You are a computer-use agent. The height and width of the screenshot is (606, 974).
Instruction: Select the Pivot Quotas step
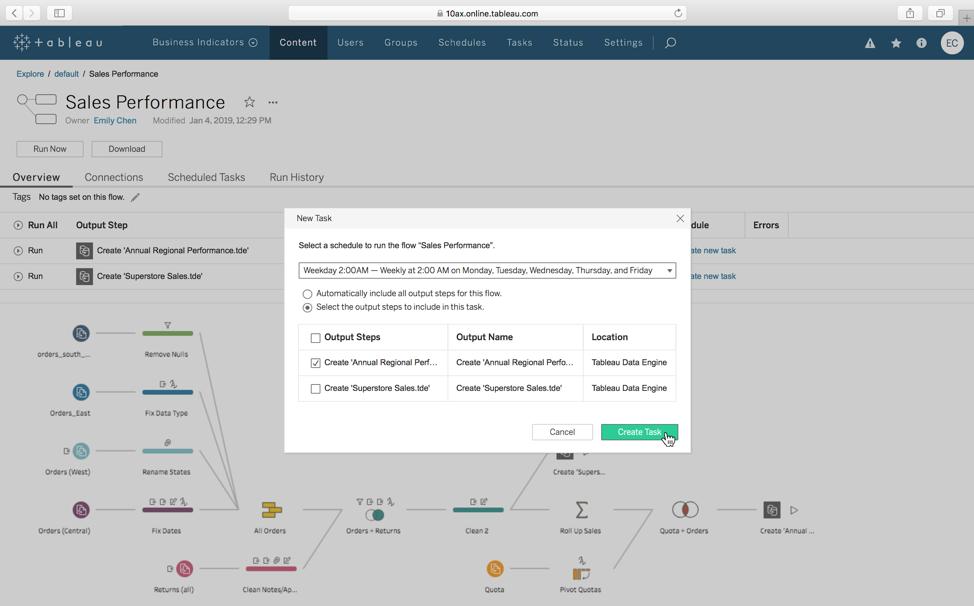(x=581, y=574)
